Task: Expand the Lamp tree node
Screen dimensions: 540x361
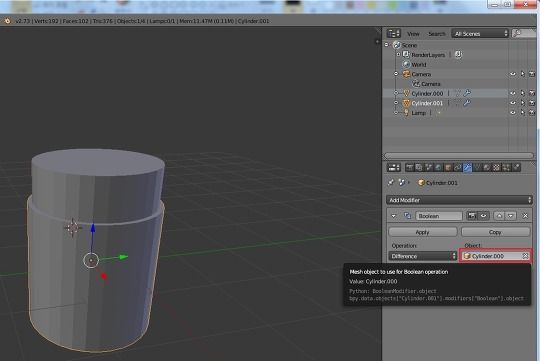Action: click(x=396, y=113)
